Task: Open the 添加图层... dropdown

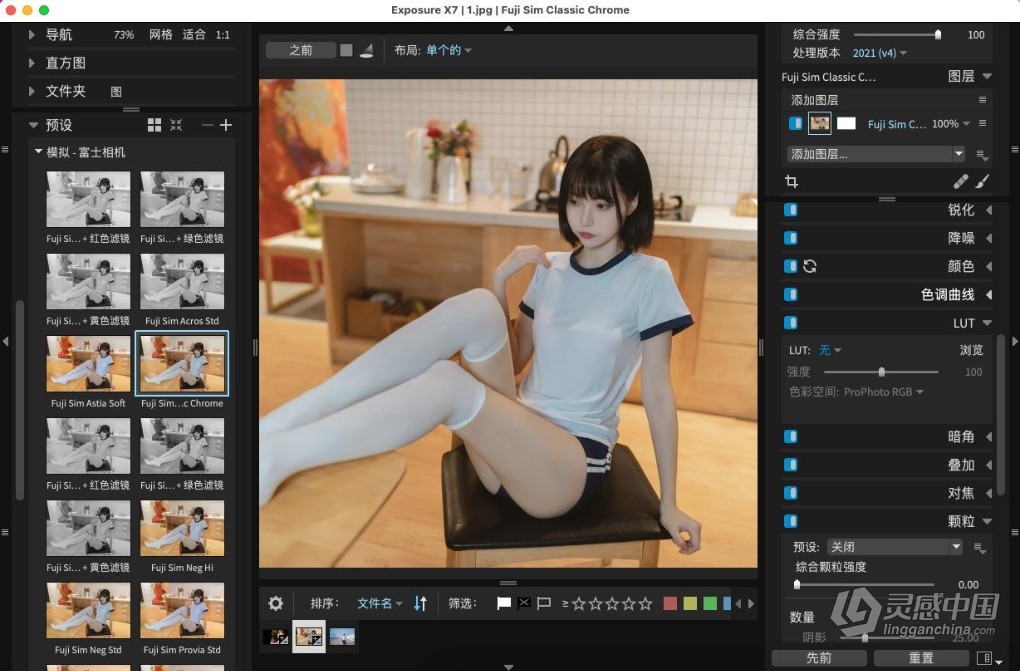Action: pyautogui.click(x=876, y=154)
